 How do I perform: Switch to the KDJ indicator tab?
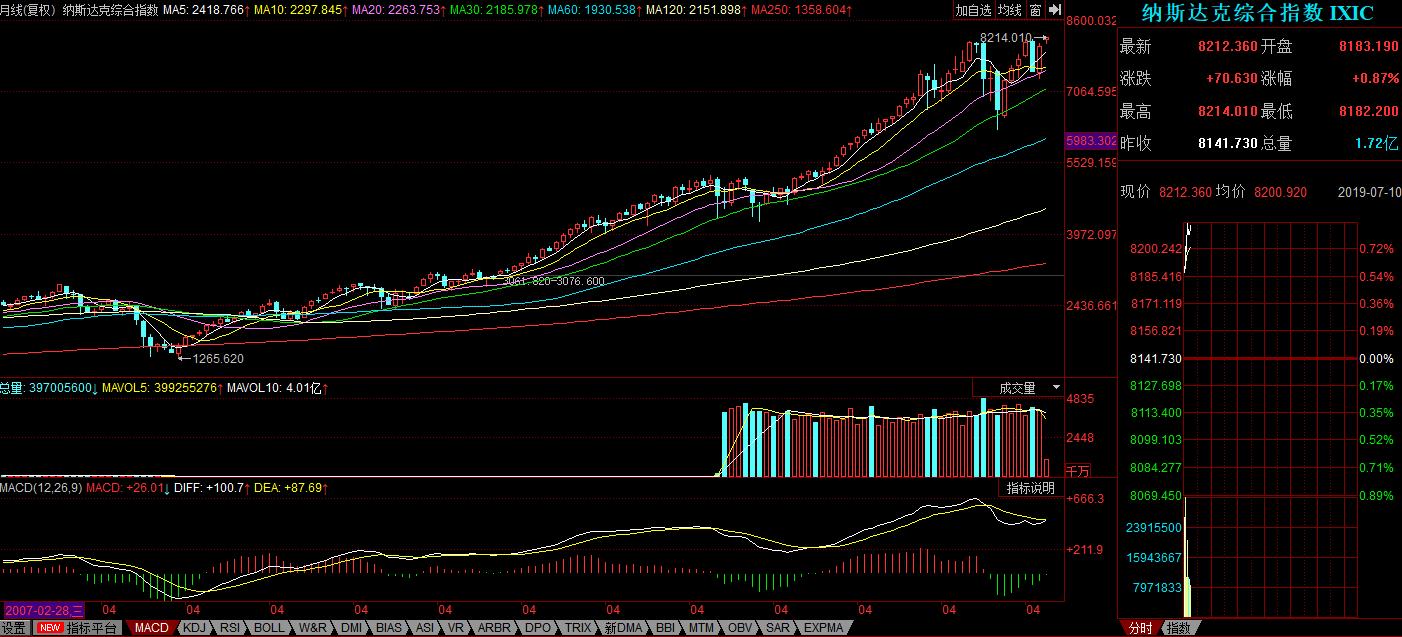195,628
